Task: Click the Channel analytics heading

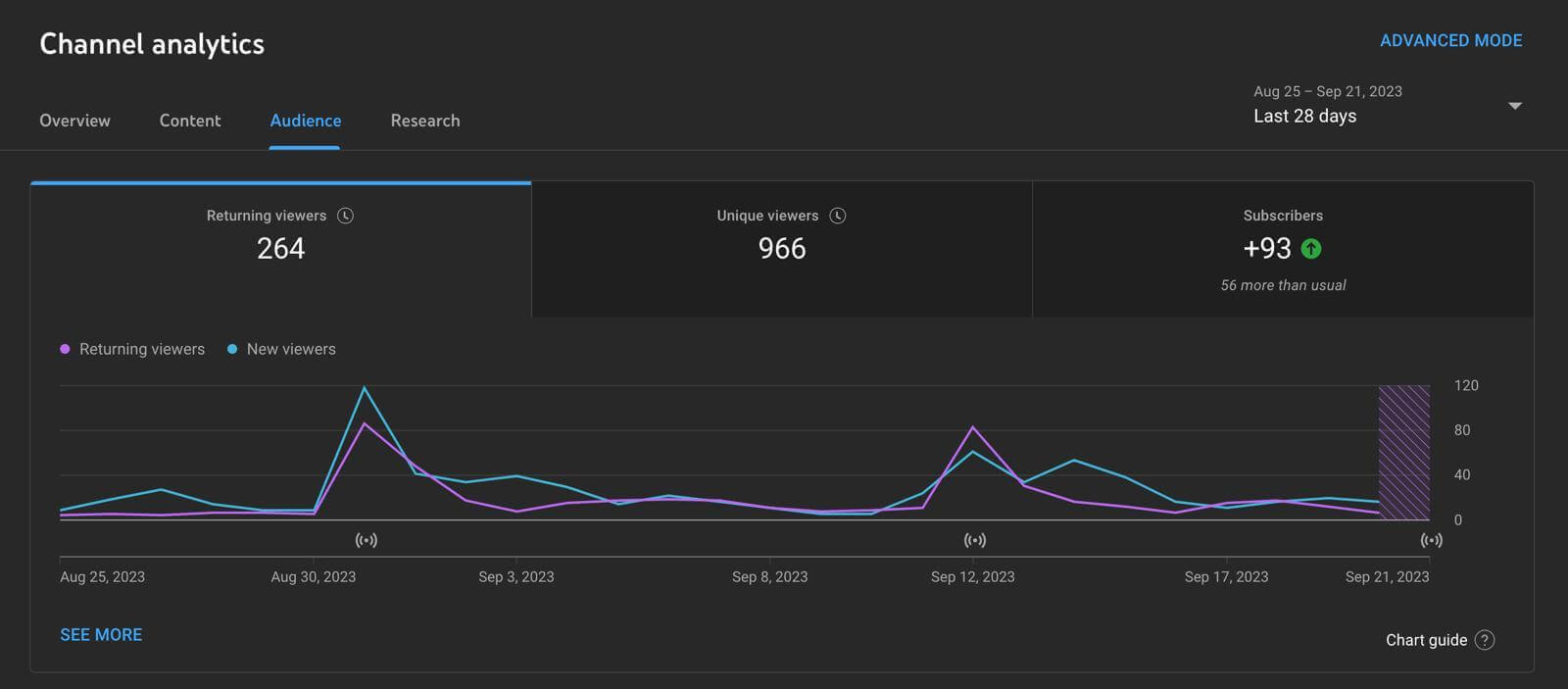Action: click(x=152, y=44)
